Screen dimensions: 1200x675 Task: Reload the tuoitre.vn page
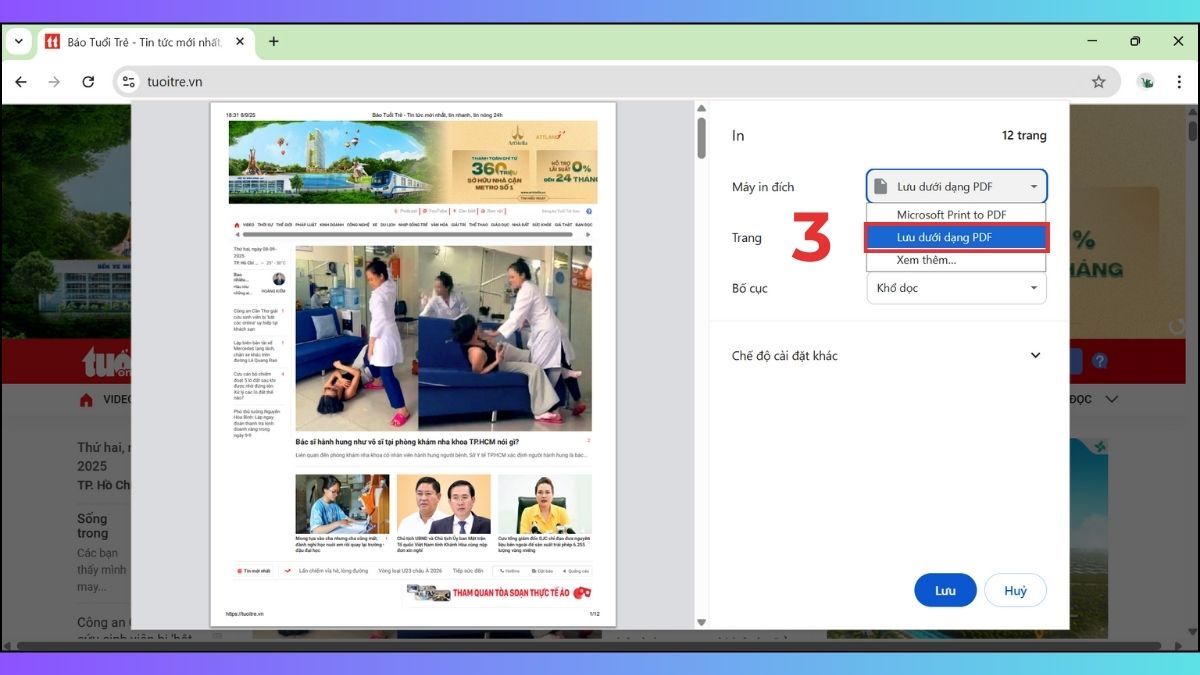[88, 82]
